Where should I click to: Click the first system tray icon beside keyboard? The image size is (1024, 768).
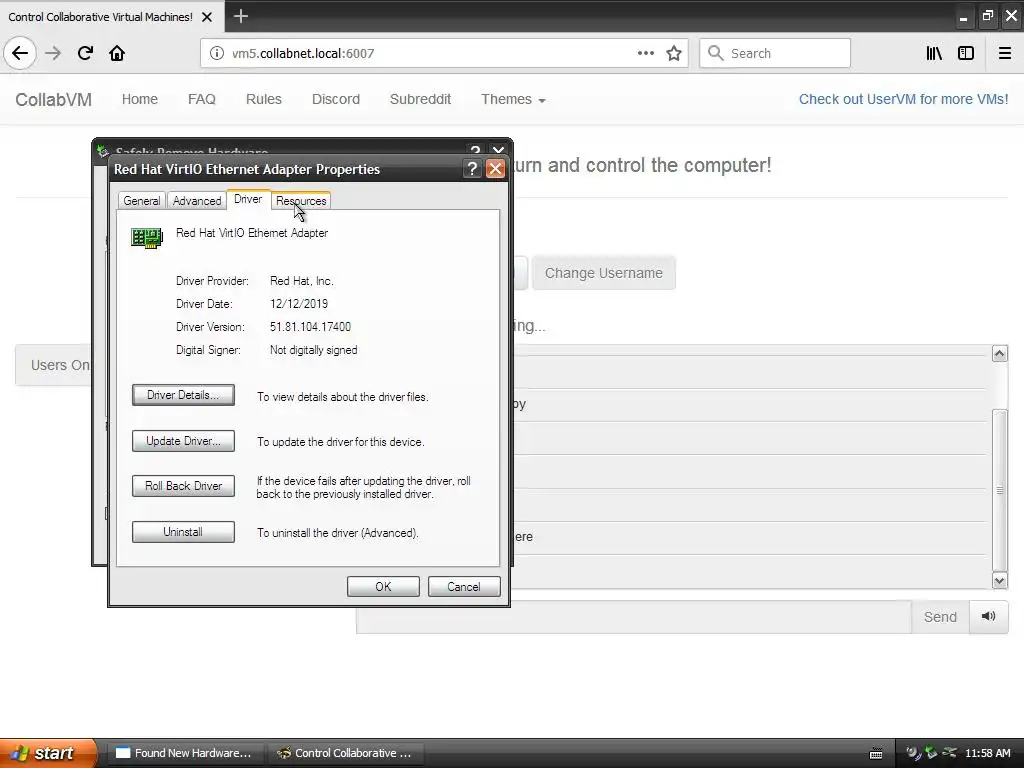pyautogui.click(x=914, y=753)
